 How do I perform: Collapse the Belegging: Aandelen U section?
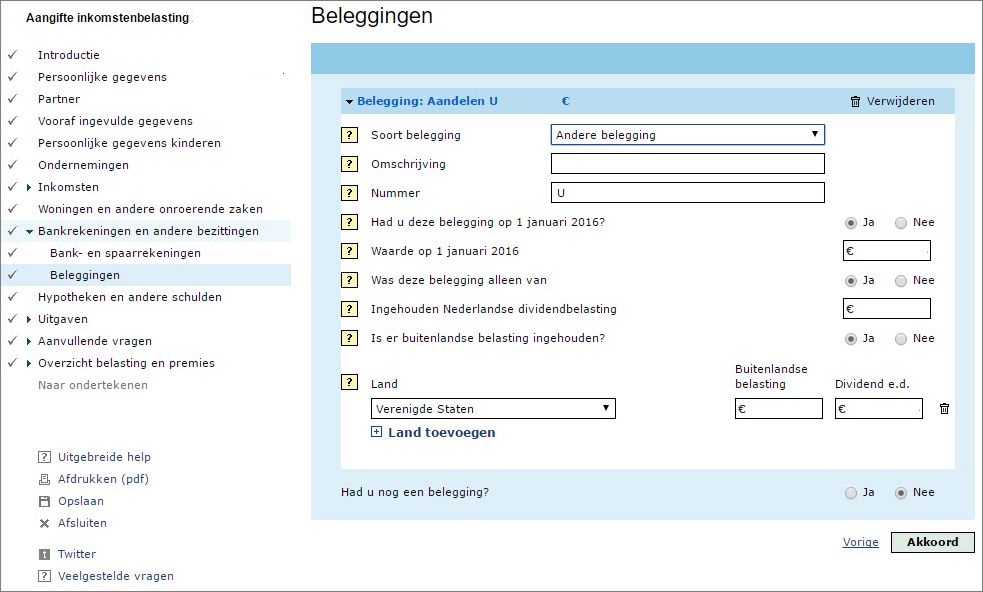pyautogui.click(x=349, y=101)
